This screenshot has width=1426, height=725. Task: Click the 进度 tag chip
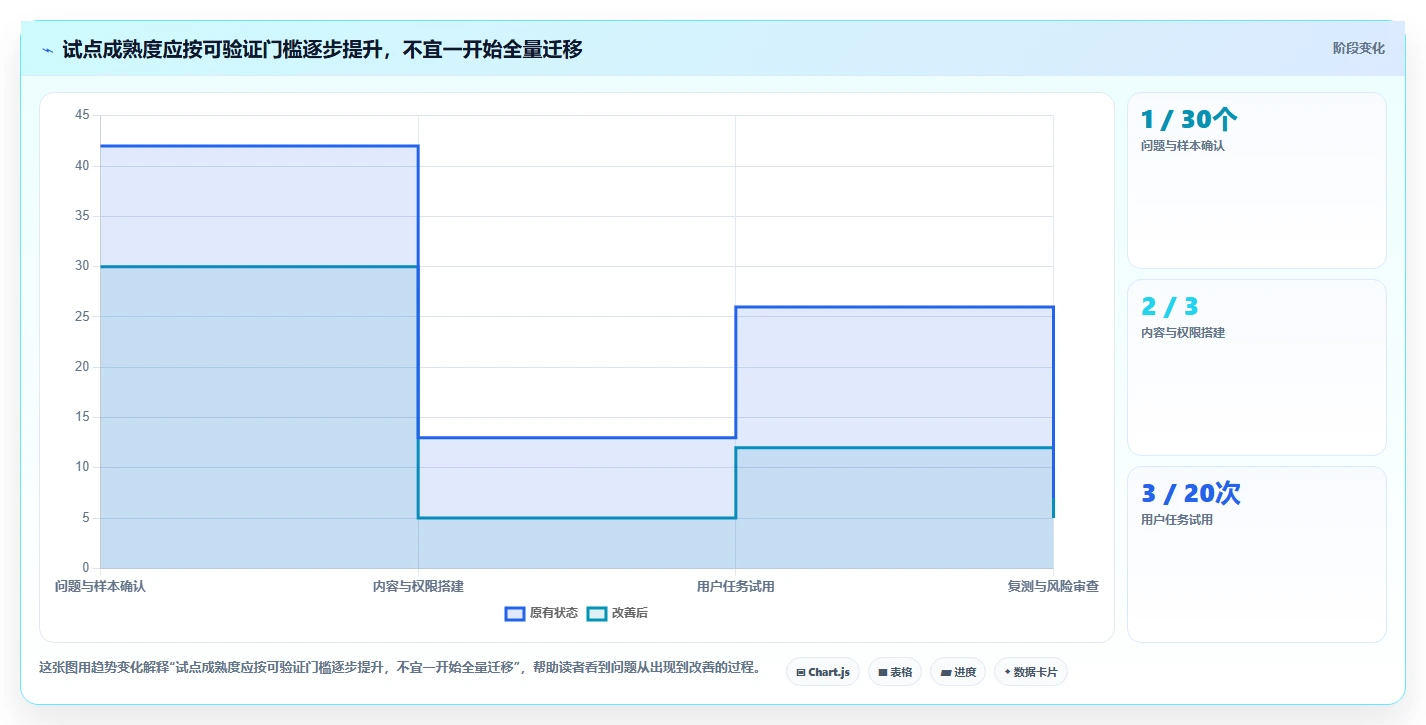[x=958, y=672]
